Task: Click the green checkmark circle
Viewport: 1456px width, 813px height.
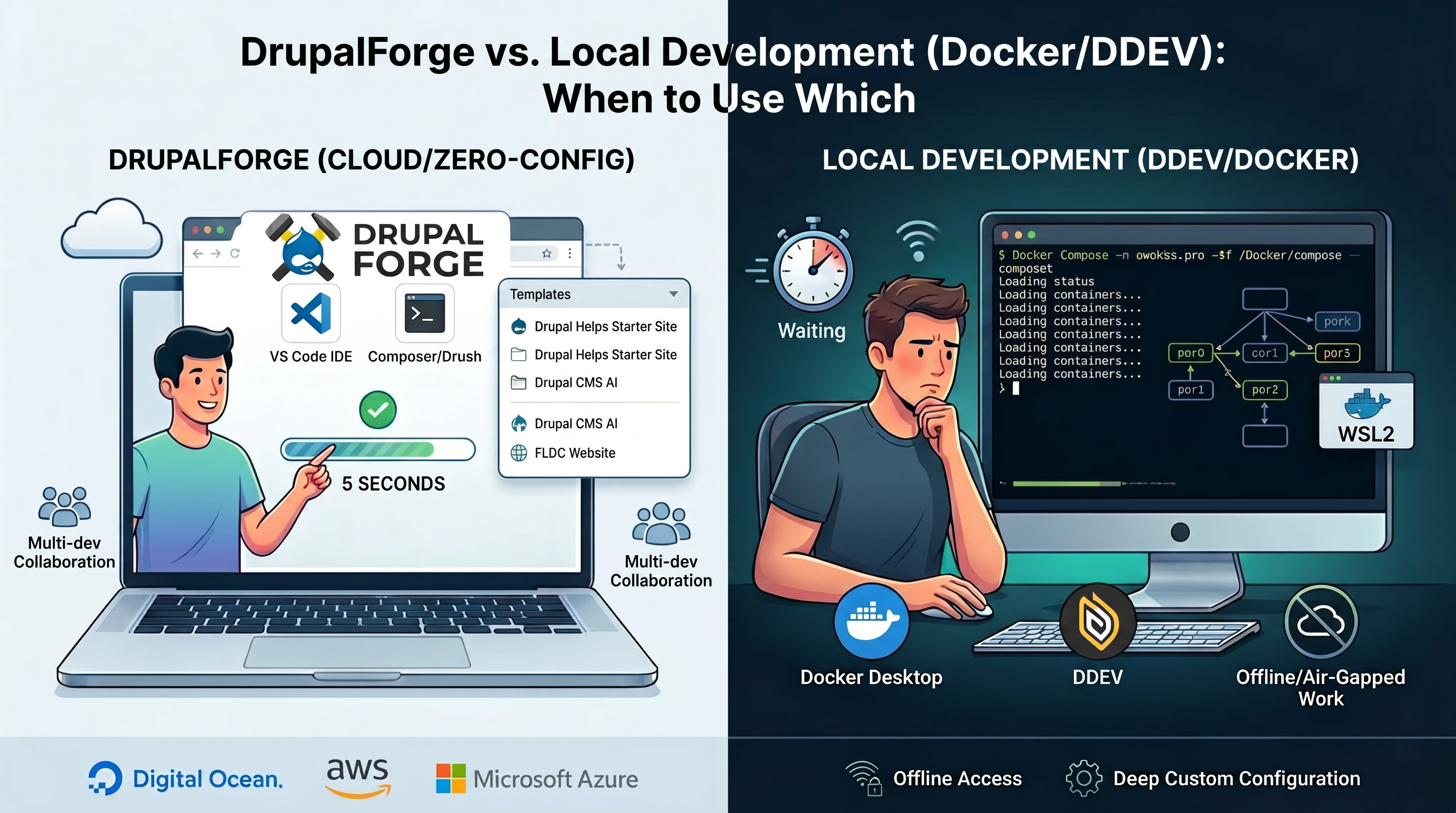Action: (378, 409)
